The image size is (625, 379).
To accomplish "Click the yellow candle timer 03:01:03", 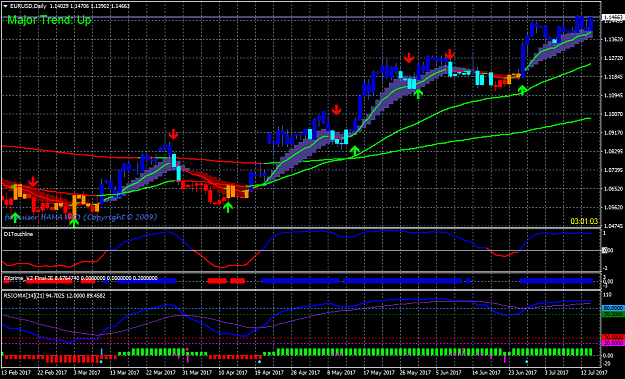I will [584, 221].
